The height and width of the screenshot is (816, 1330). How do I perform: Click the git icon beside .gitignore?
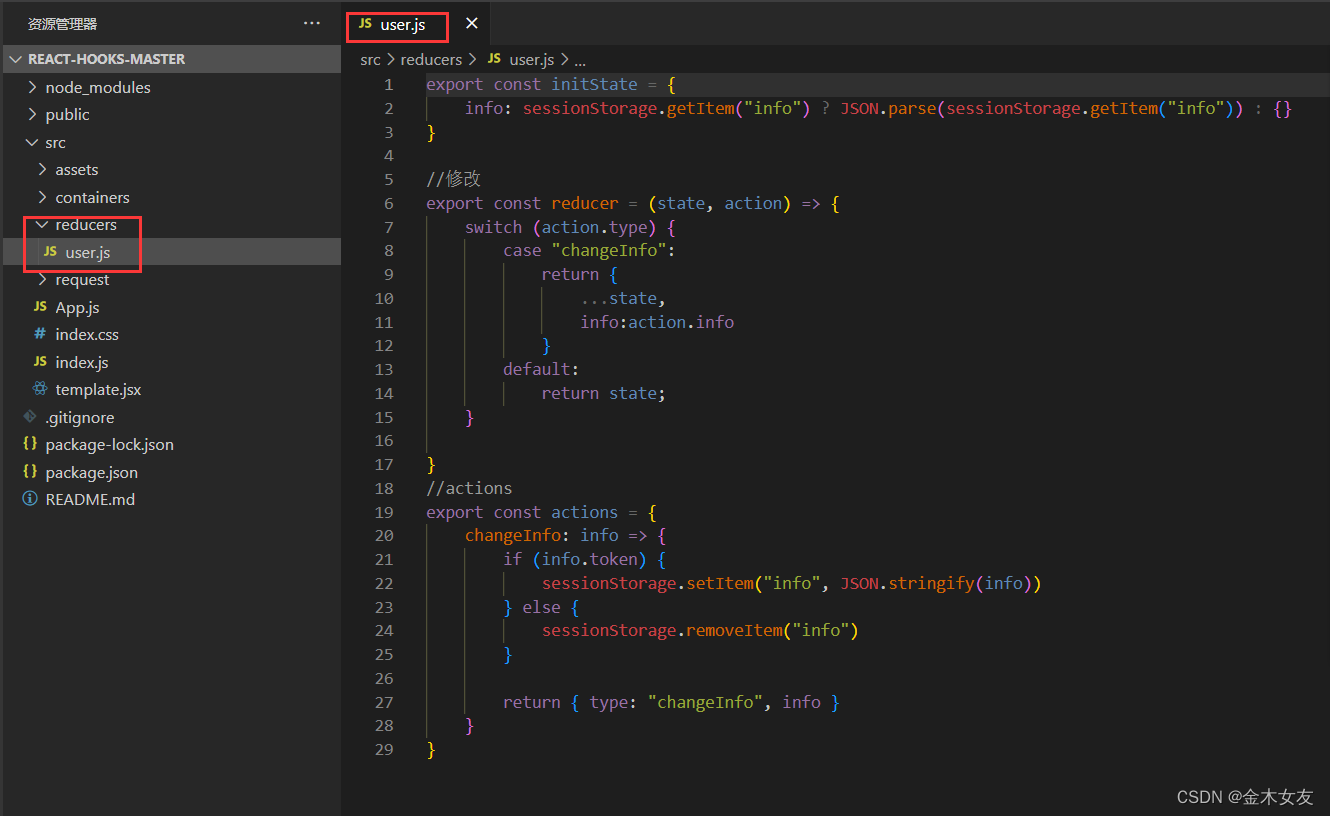click(x=30, y=417)
